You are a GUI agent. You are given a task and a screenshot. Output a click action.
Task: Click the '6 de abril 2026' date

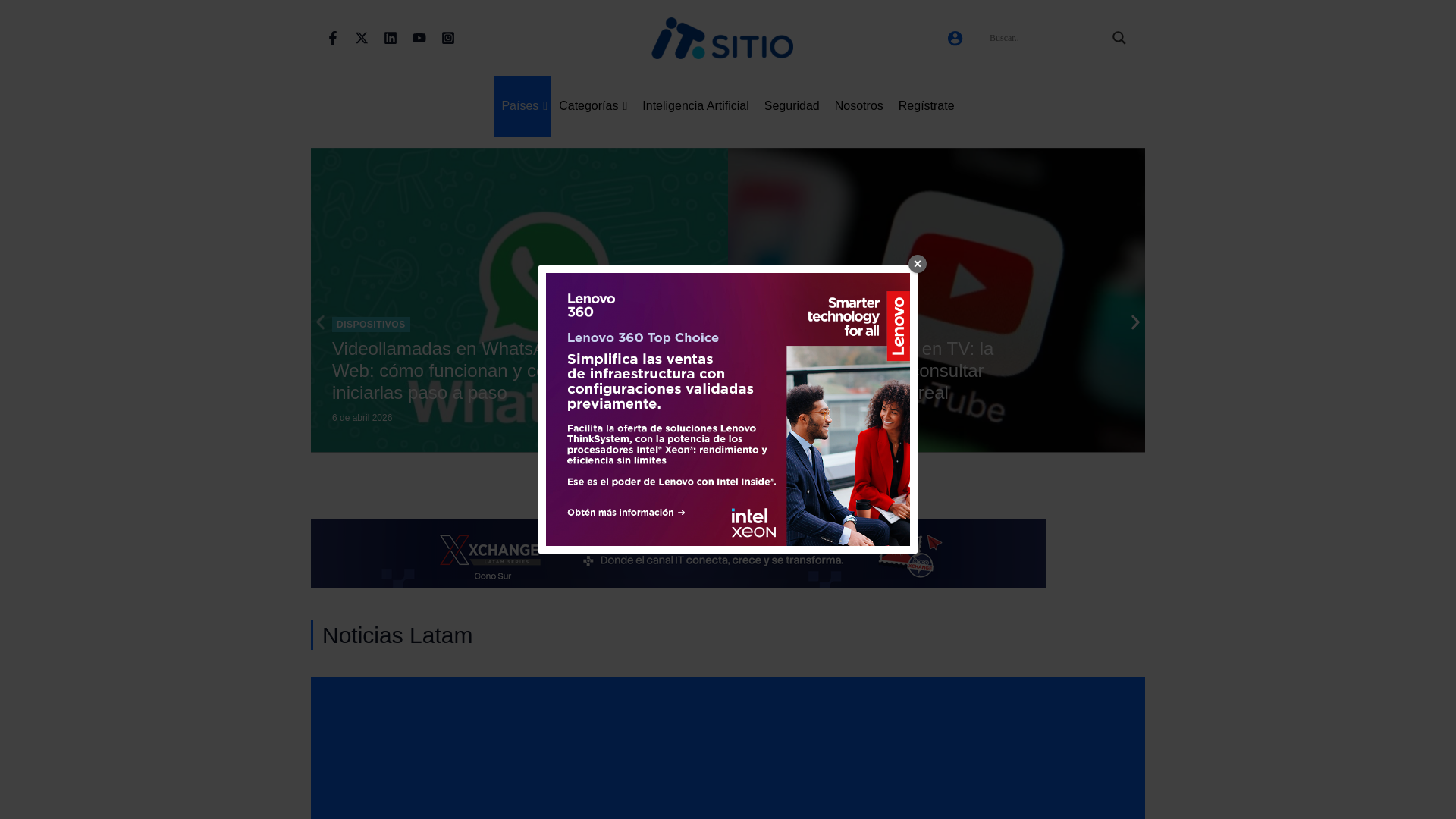coord(362,418)
